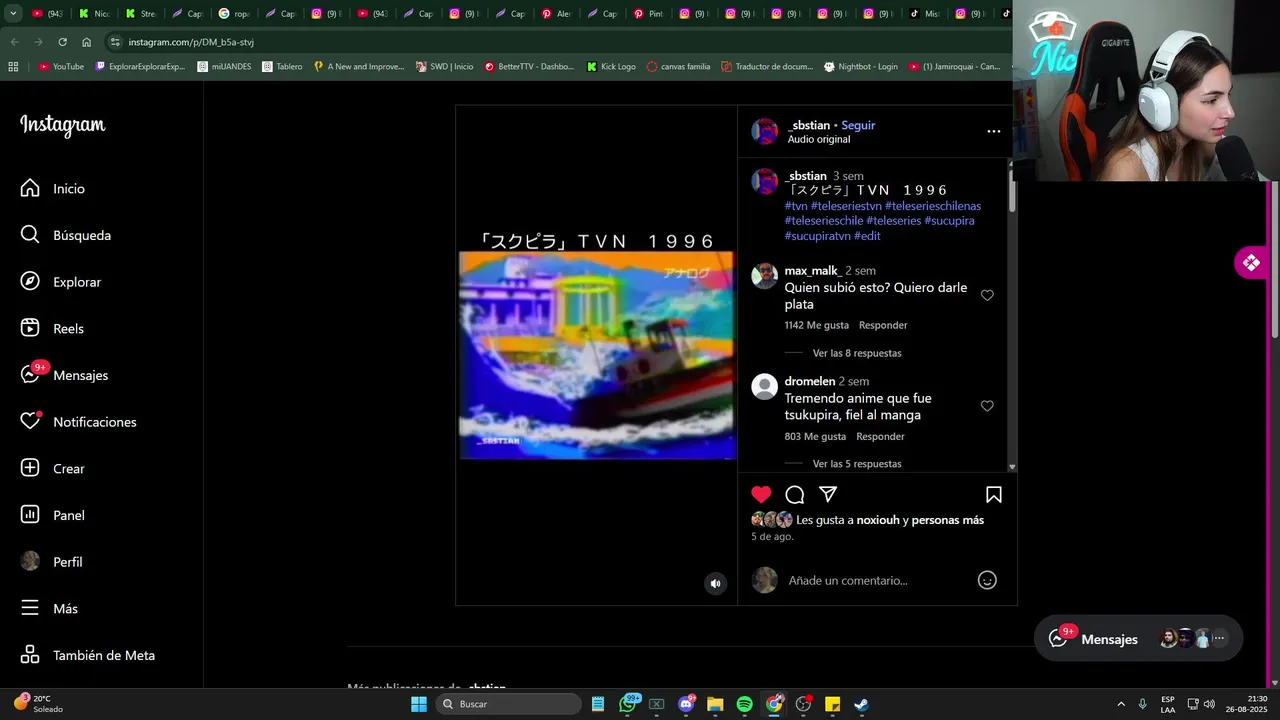
Task: Follow _sbstian with Seguir
Action: 858,125
